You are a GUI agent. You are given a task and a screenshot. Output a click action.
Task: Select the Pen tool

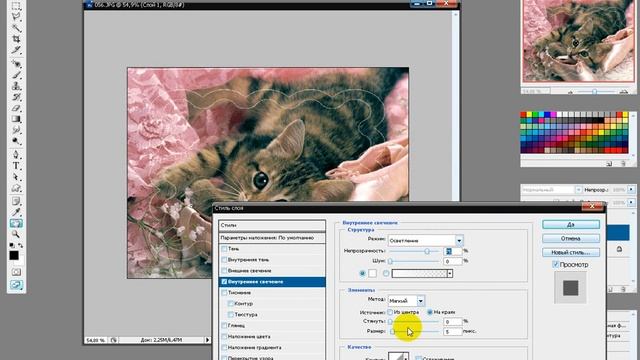[16, 155]
